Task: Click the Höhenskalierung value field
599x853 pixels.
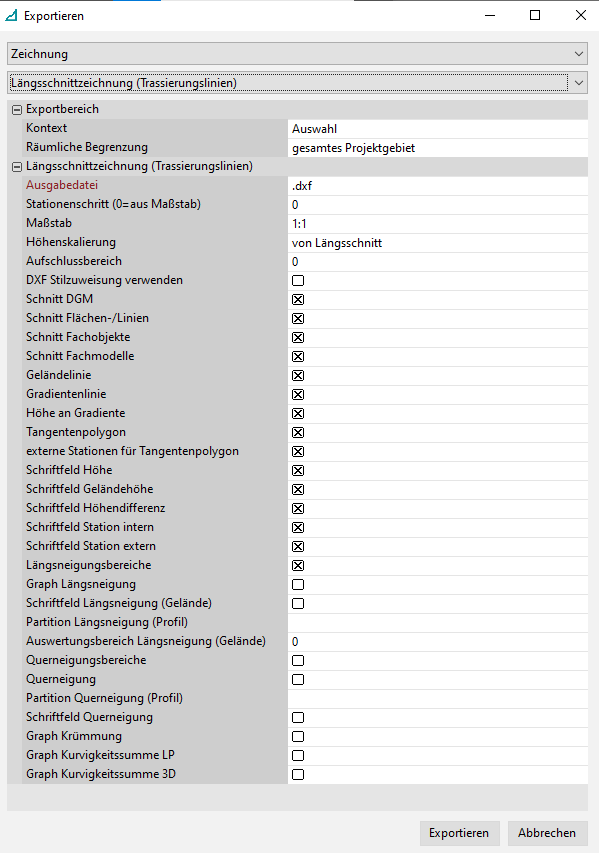Action: [x=437, y=243]
